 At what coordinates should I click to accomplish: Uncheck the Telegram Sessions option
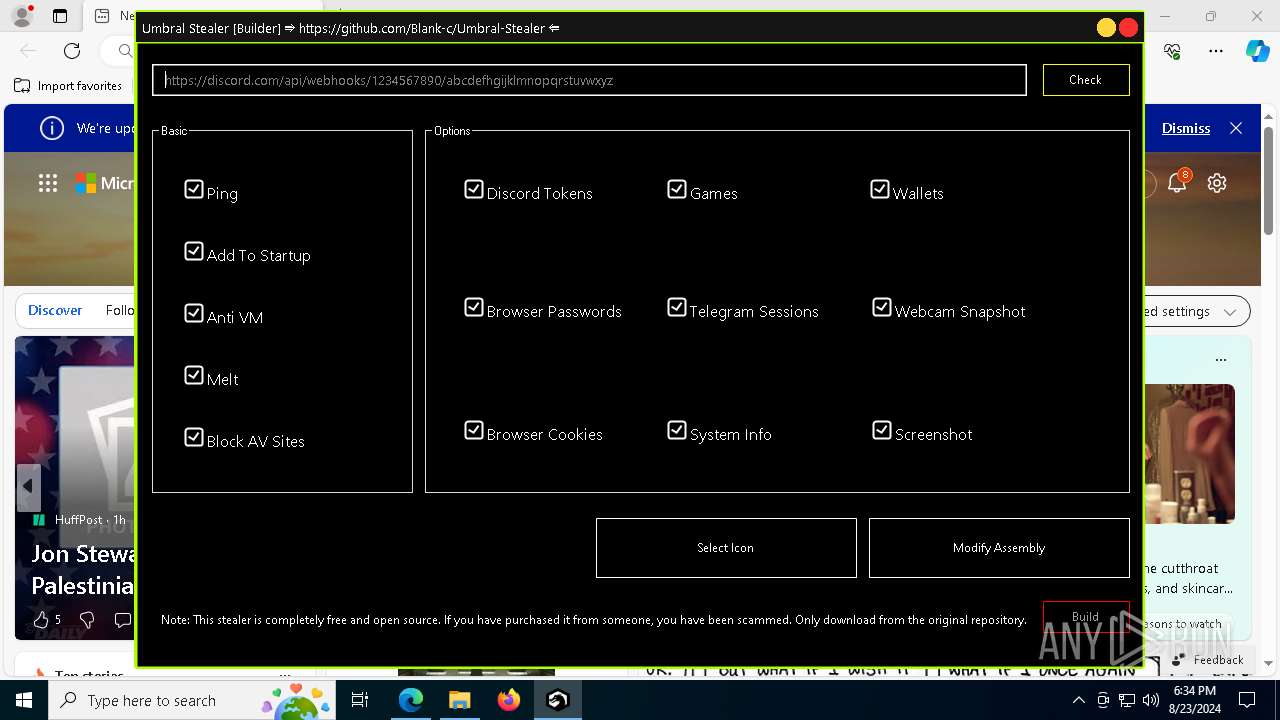coord(677,307)
